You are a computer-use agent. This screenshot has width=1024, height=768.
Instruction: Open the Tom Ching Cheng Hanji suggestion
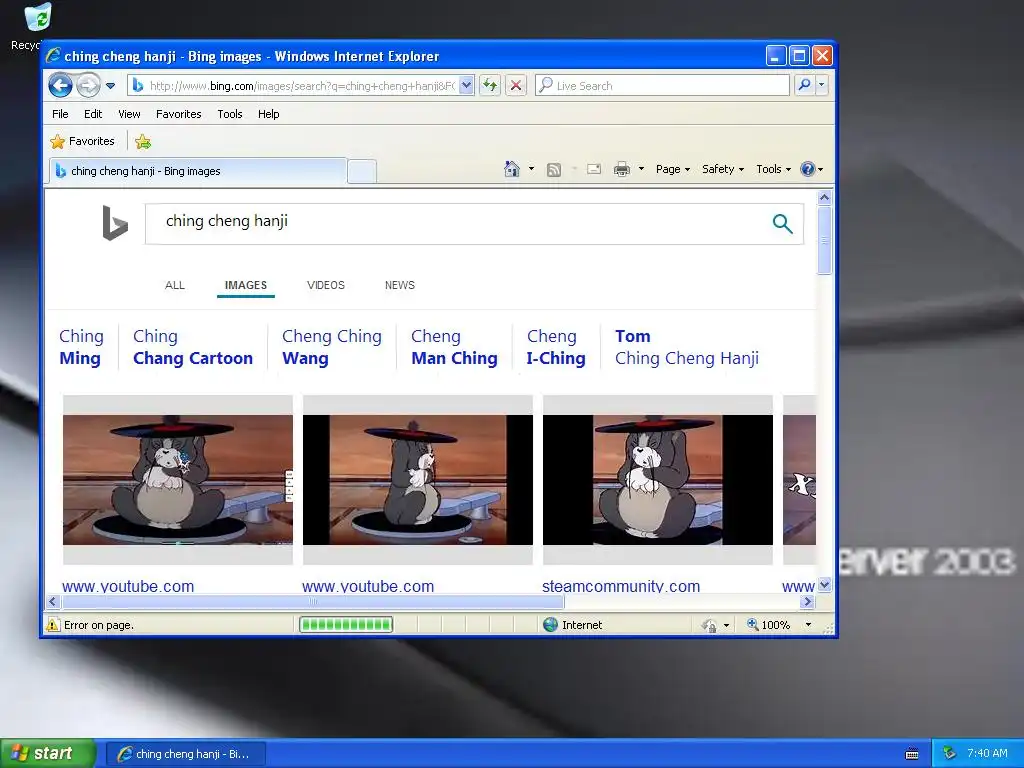[686, 347]
